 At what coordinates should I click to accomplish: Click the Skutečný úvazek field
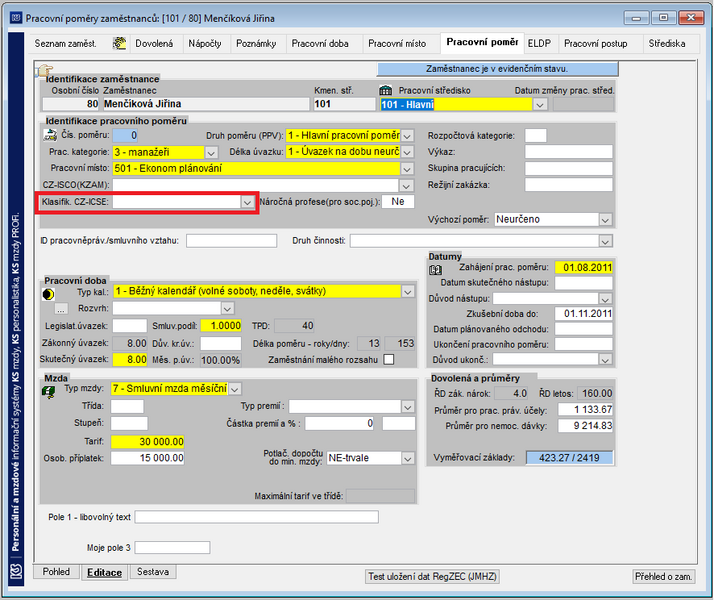(130, 360)
